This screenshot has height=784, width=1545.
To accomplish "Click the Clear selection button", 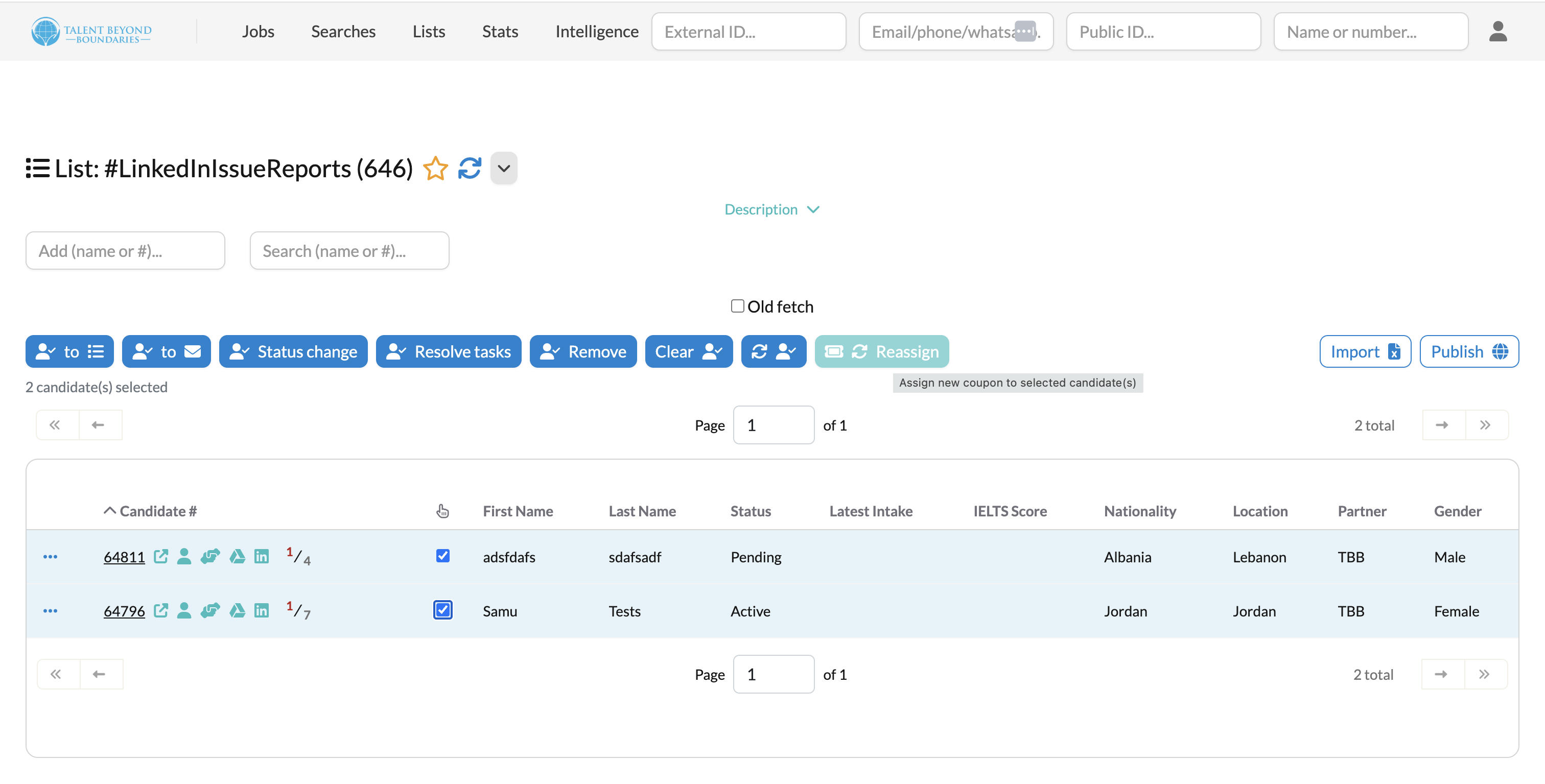I will 689,351.
